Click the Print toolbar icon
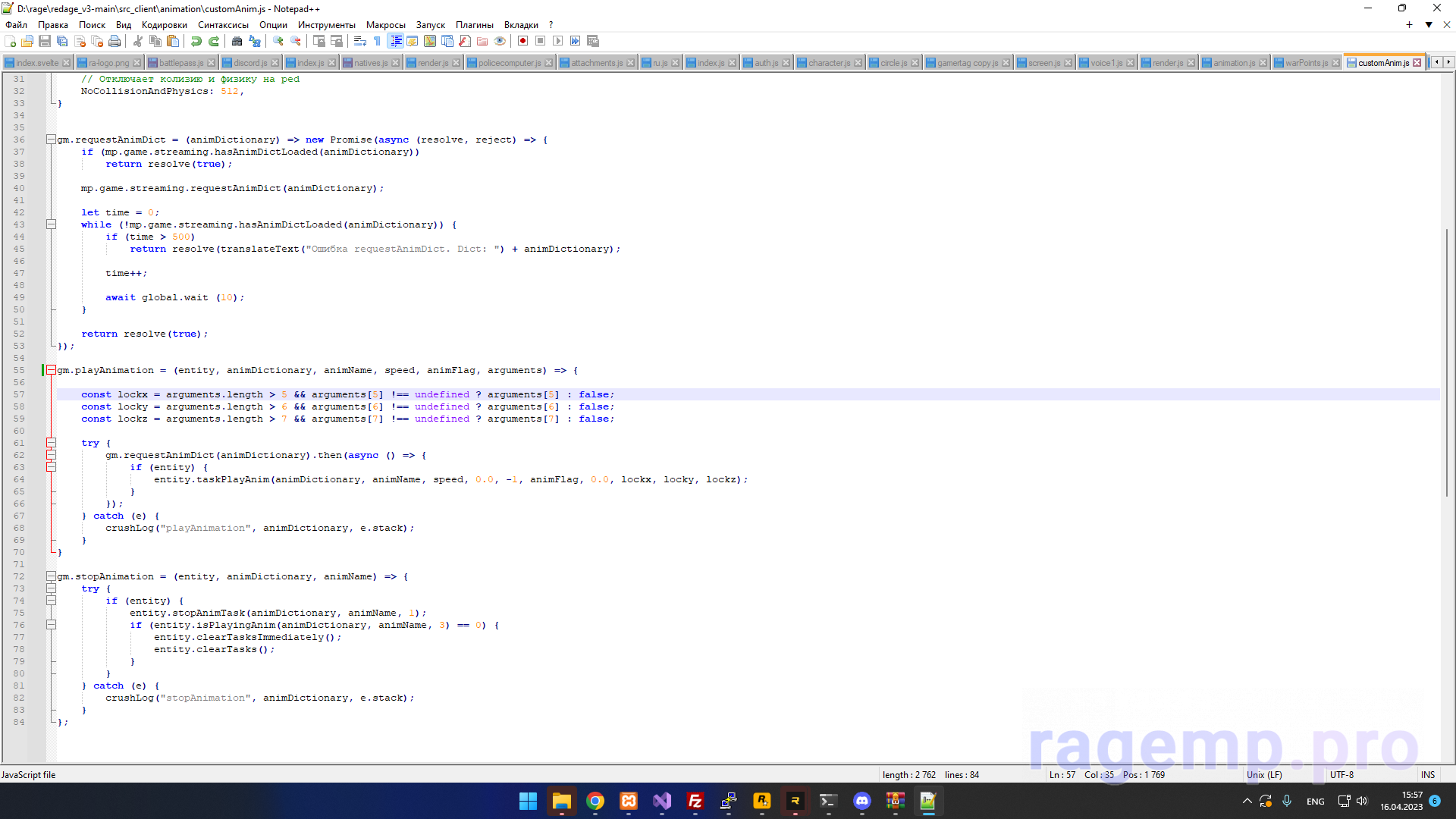This screenshot has height=819, width=1456. point(115,41)
